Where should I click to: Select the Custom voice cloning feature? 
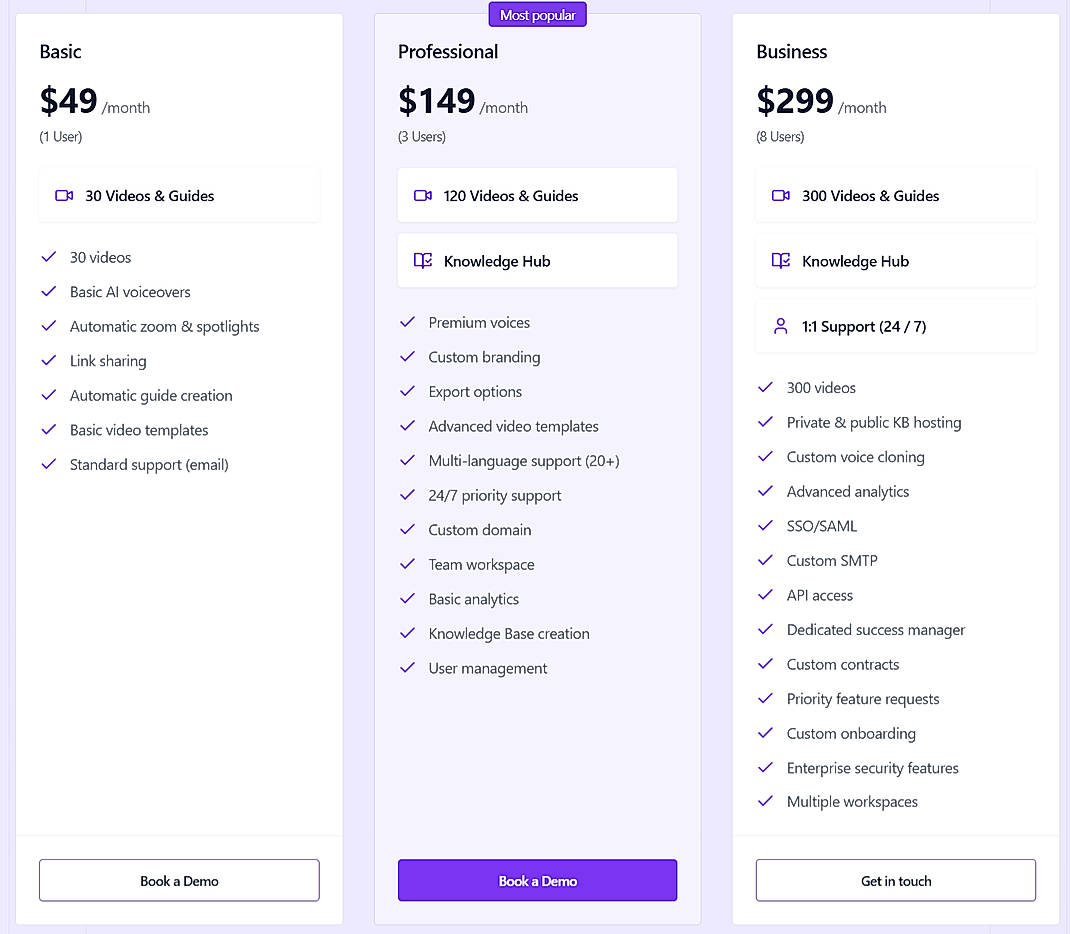(x=855, y=457)
